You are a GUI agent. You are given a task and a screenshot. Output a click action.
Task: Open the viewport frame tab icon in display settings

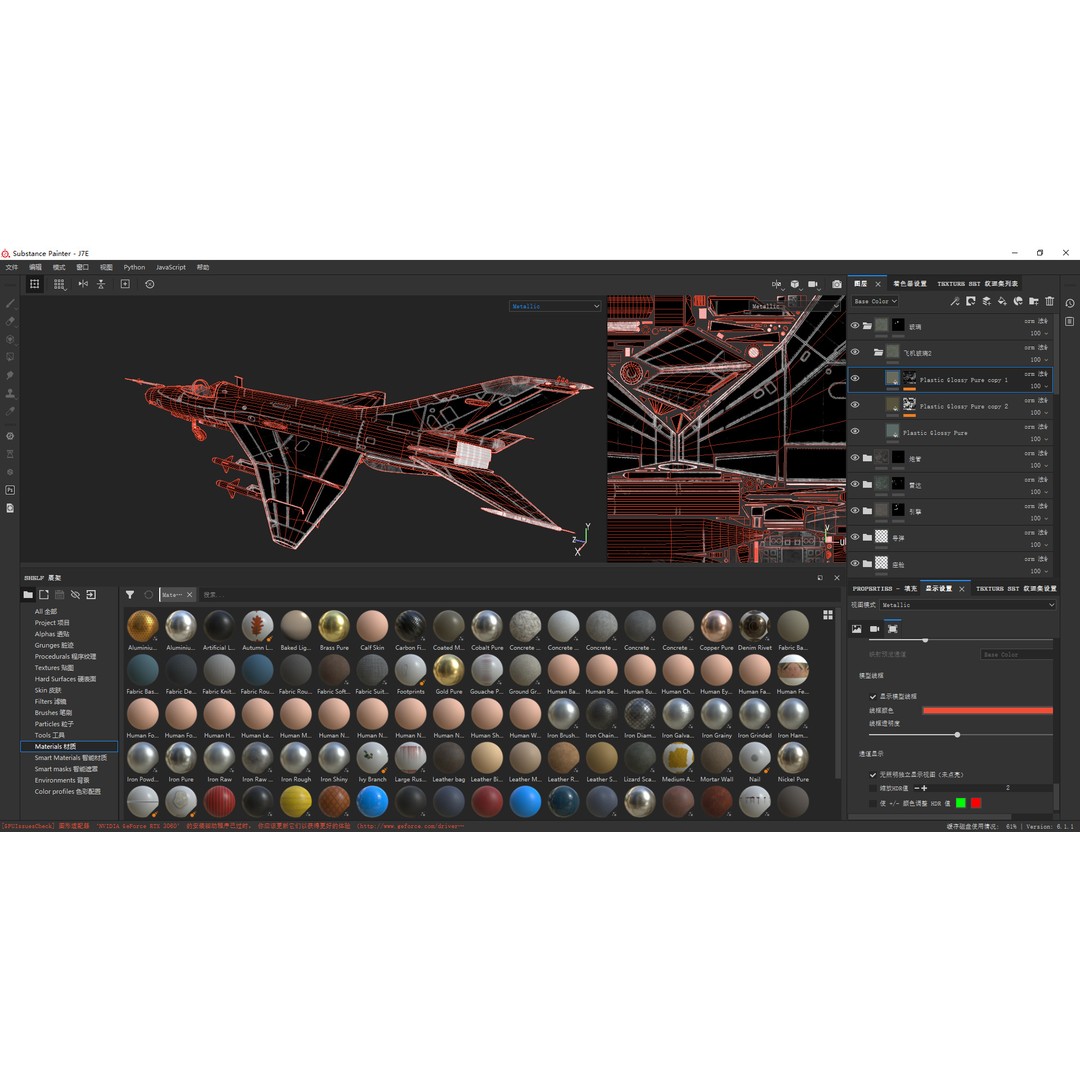(893, 629)
